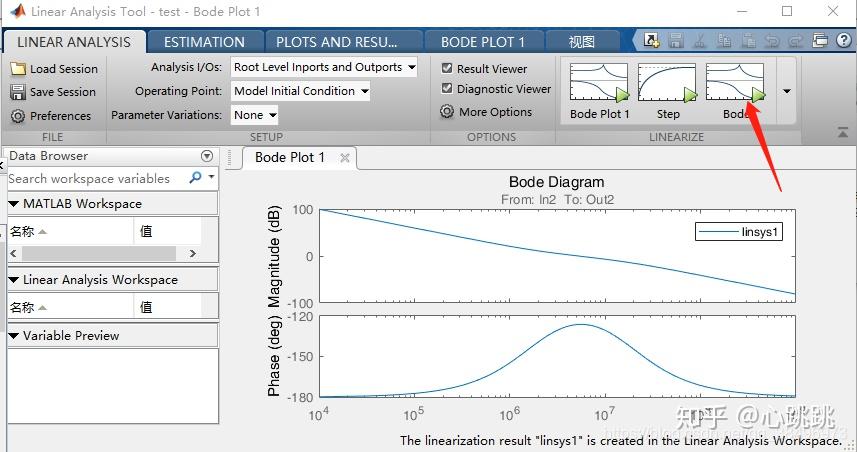
Task: Click More Options button
Action: click(486, 112)
